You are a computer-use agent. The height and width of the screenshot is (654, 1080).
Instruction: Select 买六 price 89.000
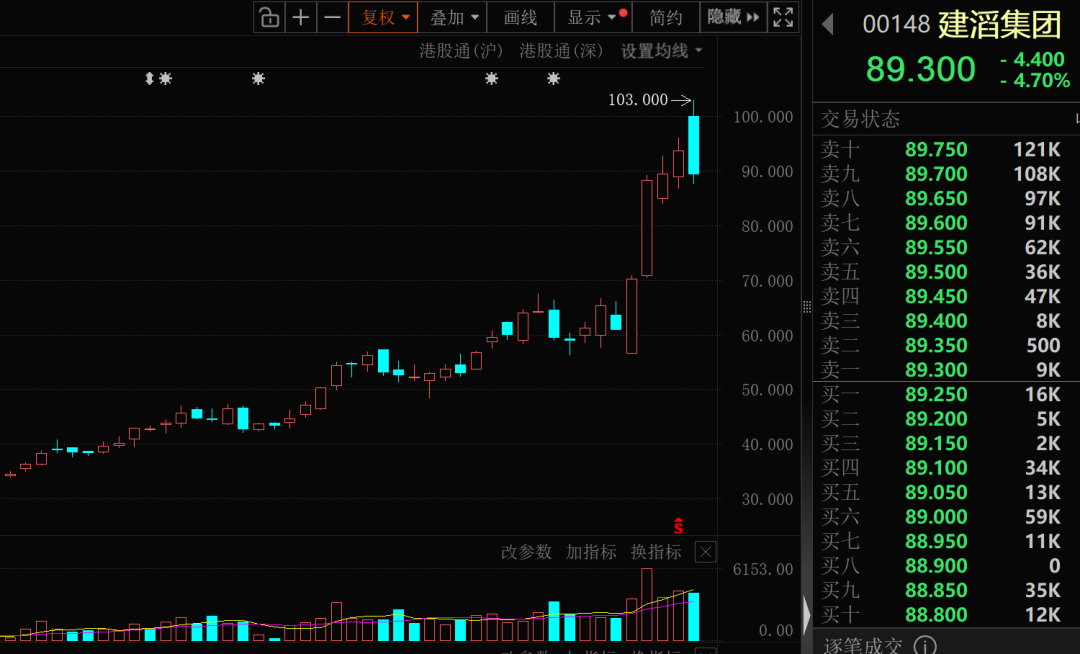[x=935, y=517]
